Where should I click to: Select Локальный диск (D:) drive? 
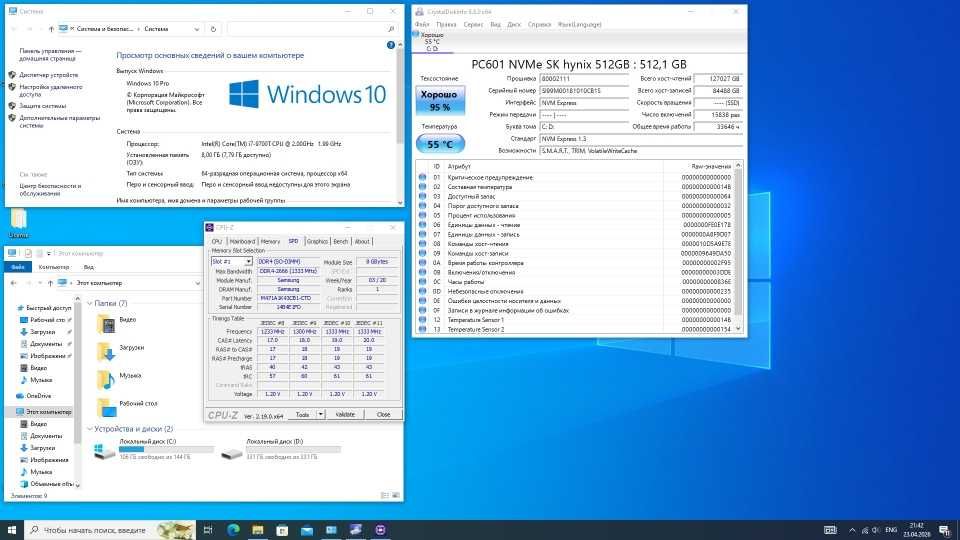click(x=281, y=449)
